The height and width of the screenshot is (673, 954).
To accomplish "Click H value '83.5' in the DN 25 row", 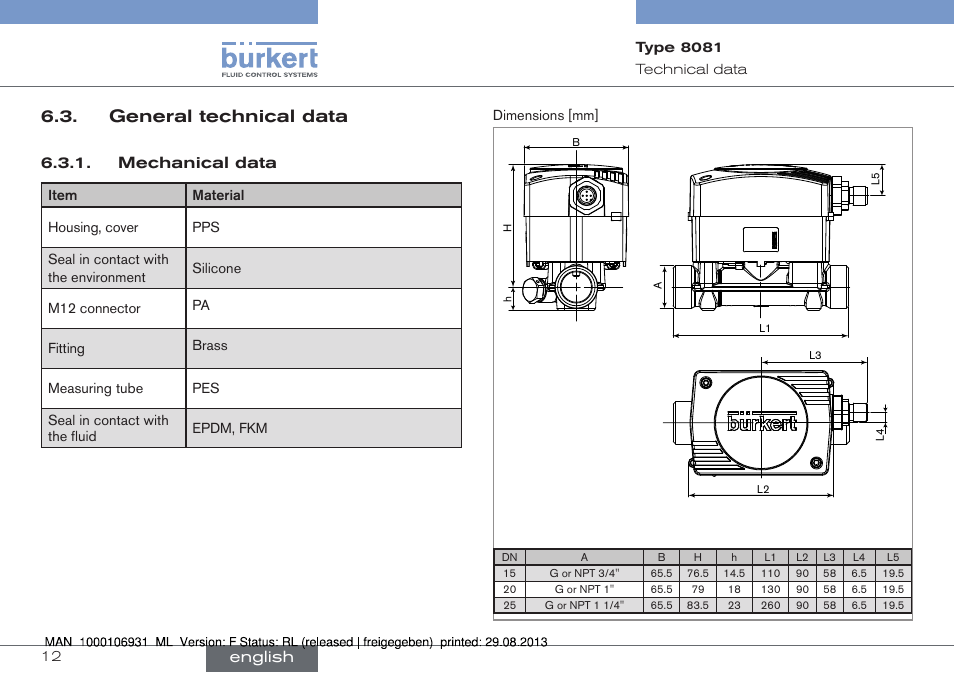I will tap(698, 605).
